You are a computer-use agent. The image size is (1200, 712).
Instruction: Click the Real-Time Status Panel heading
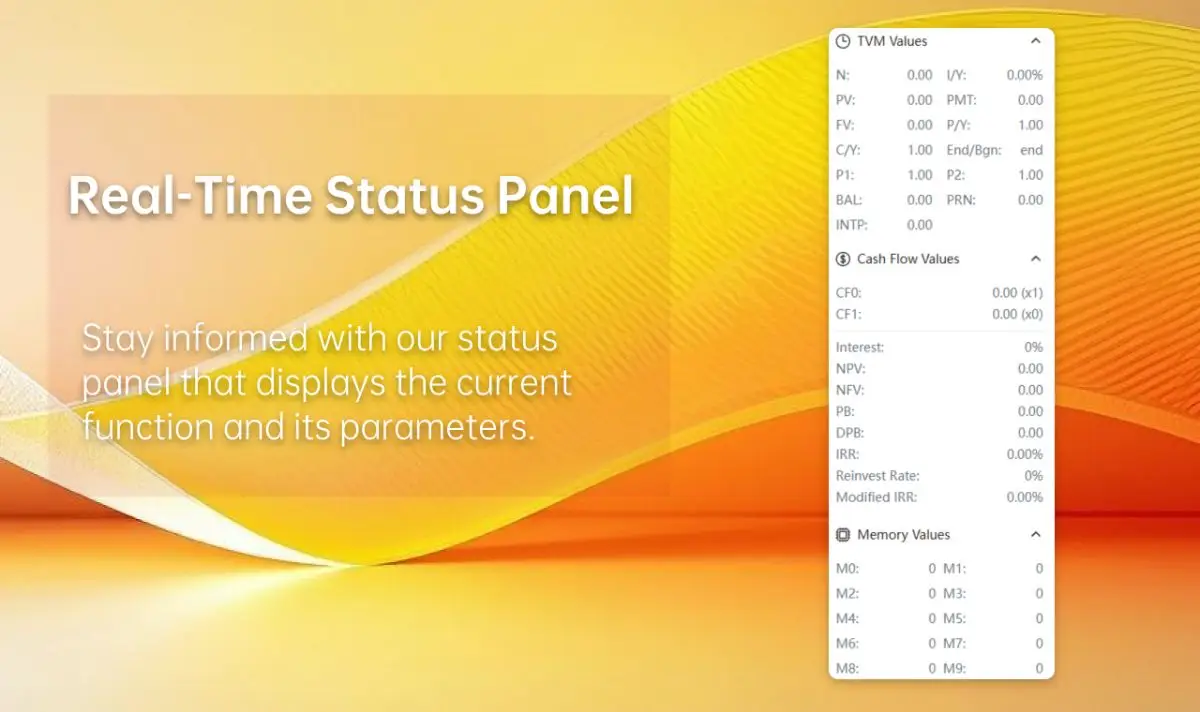click(351, 197)
